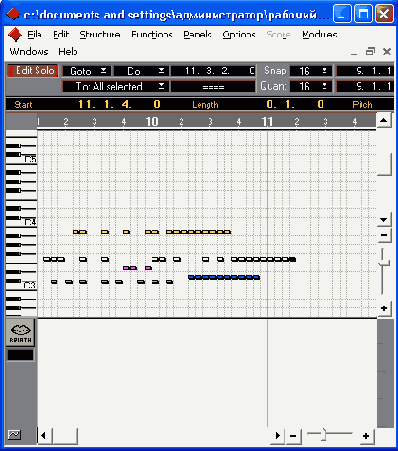This screenshot has width=398, height=451.
Task: Open the Structure menu
Action: [x=100, y=35]
